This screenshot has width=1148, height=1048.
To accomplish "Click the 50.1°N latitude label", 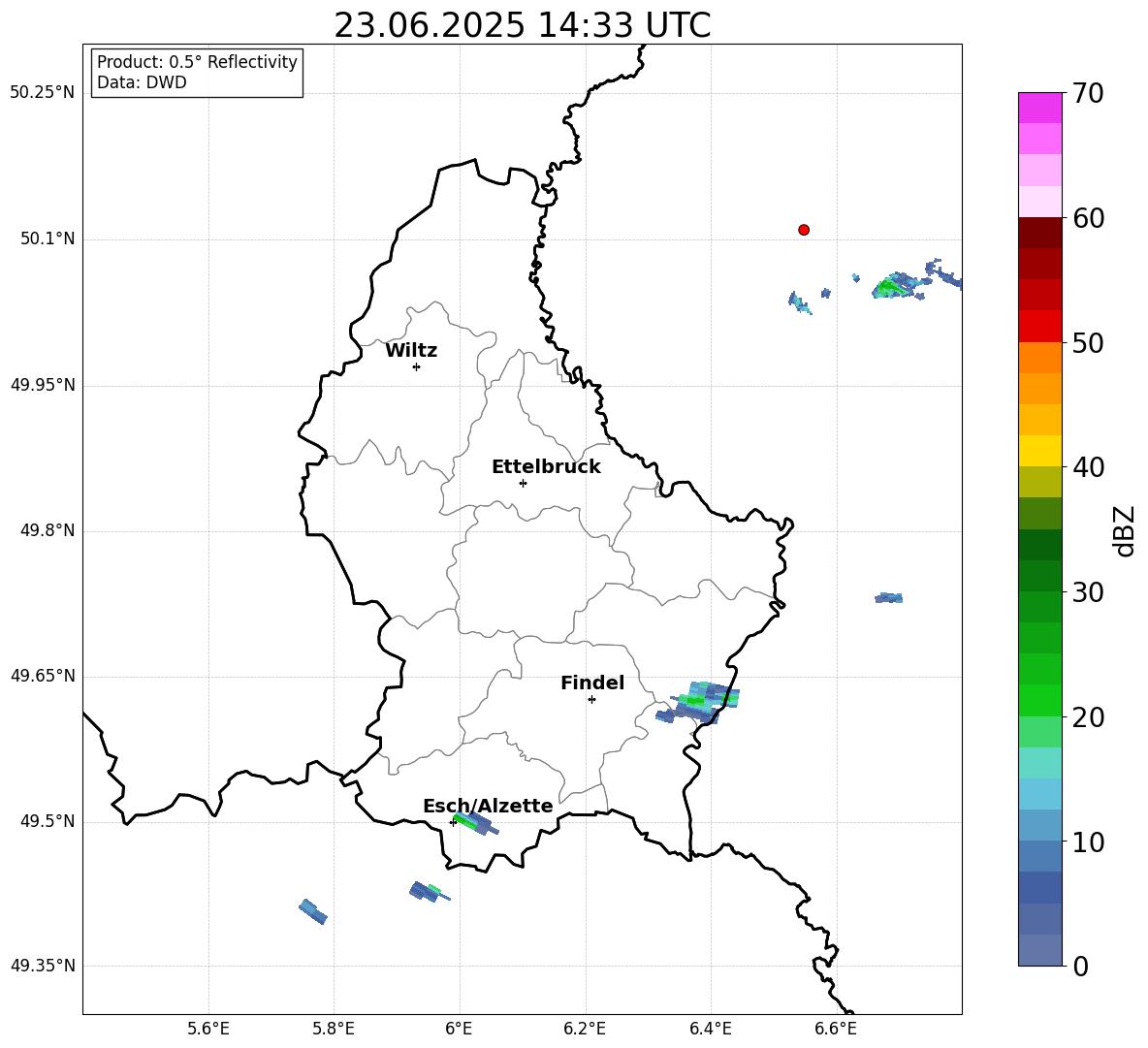I will point(48,239).
